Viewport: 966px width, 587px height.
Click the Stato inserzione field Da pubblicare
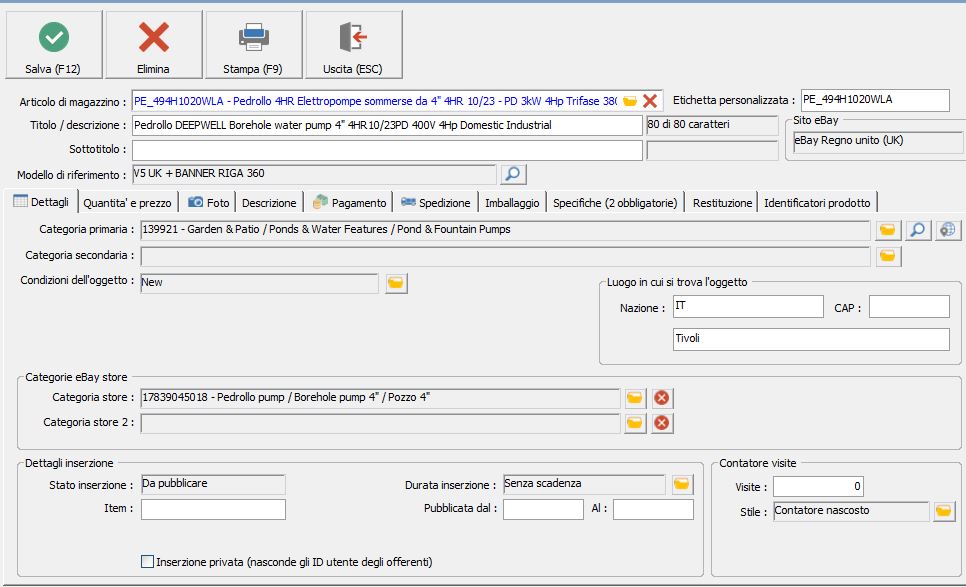pos(213,484)
